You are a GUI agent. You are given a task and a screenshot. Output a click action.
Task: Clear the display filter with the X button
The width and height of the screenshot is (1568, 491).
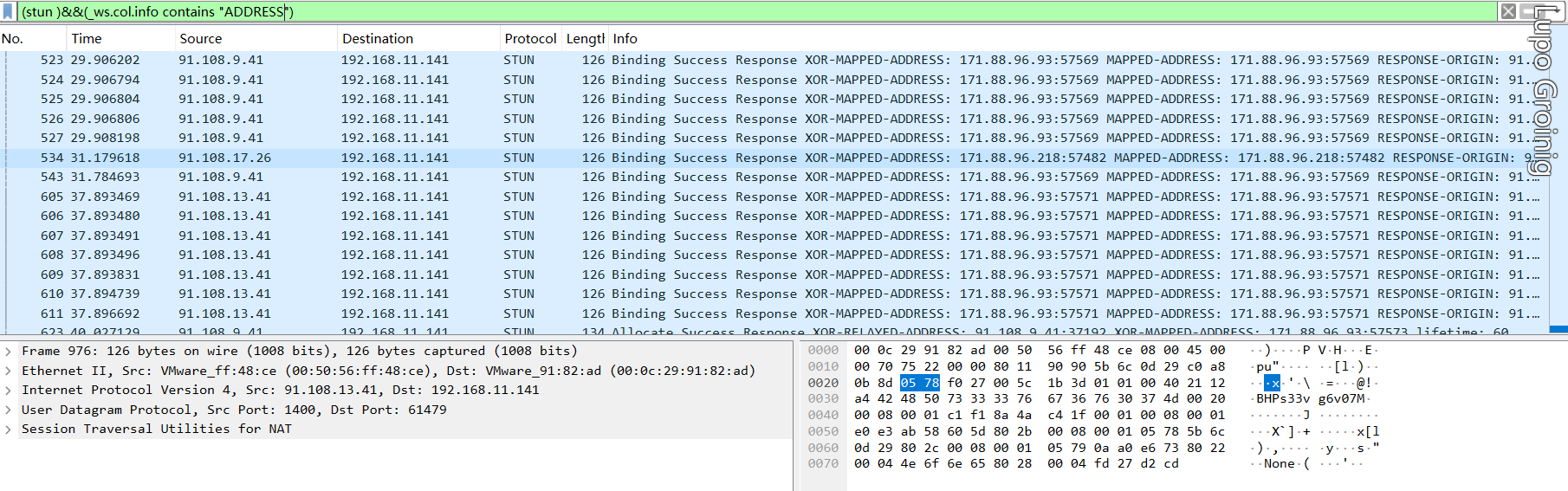pos(1508,11)
